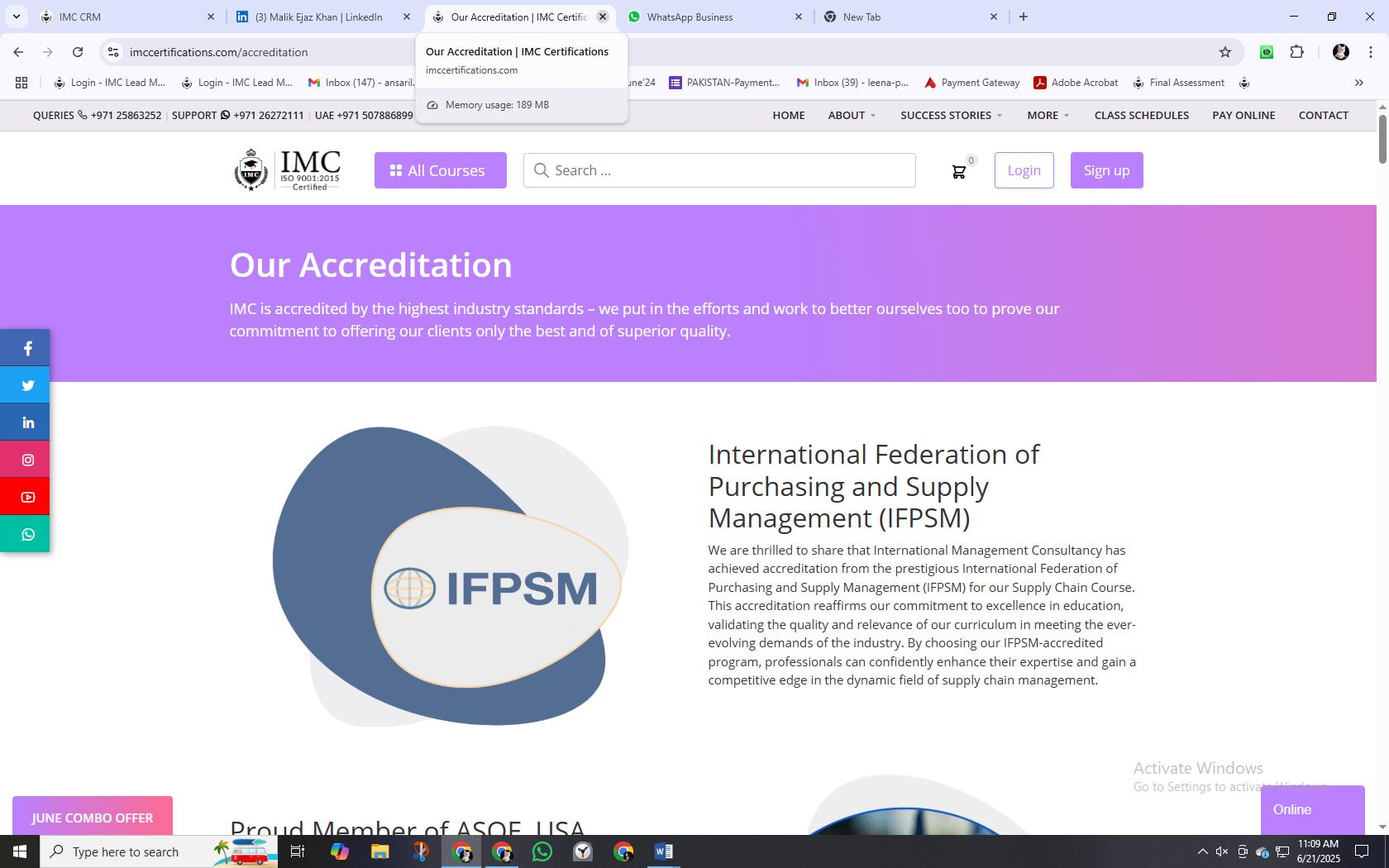This screenshot has height=868, width=1389.
Task: Click the site Search input field
Action: [x=719, y=170]
